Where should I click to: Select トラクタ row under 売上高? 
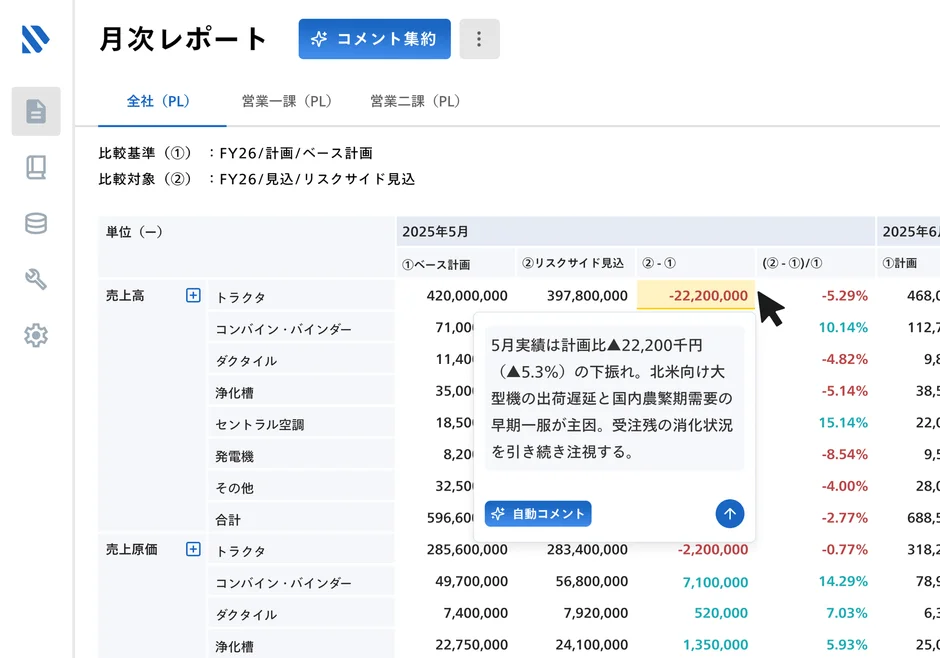301,297
